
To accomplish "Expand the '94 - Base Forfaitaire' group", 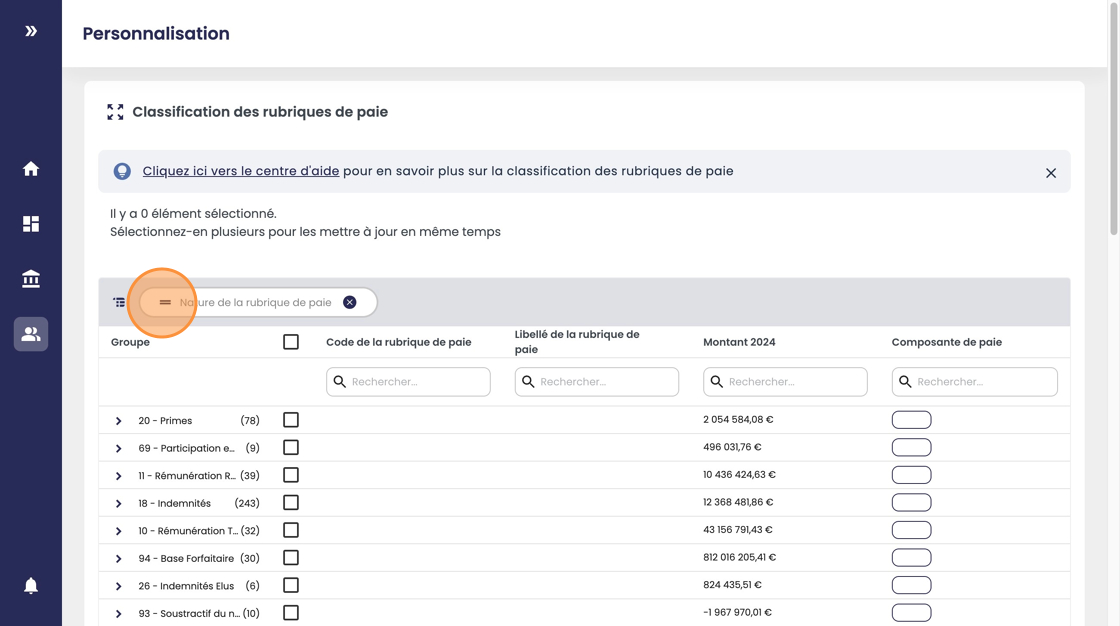I will point(119,559).
